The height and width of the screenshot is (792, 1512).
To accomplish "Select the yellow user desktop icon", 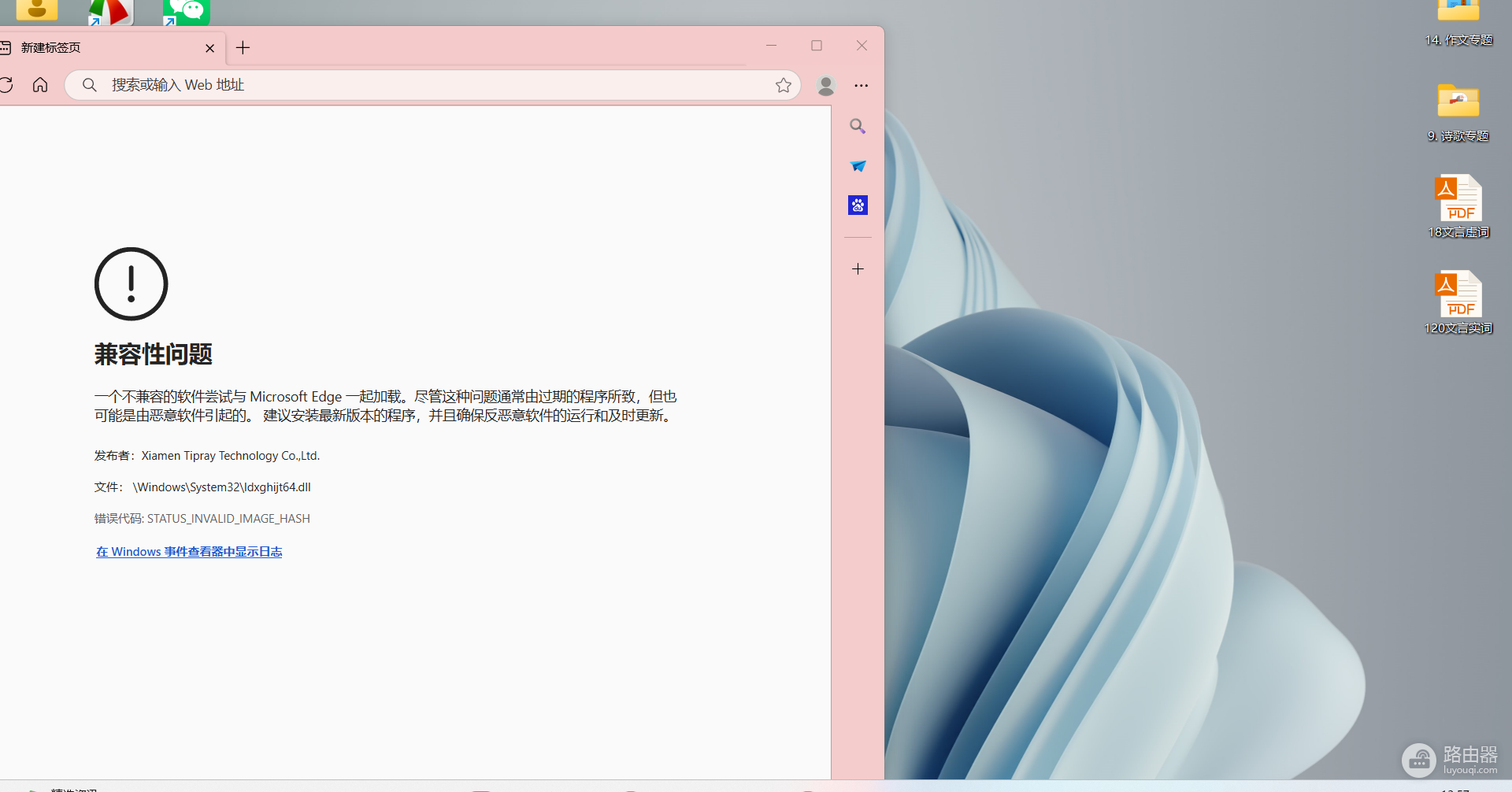I will click(x=37, y=9).
